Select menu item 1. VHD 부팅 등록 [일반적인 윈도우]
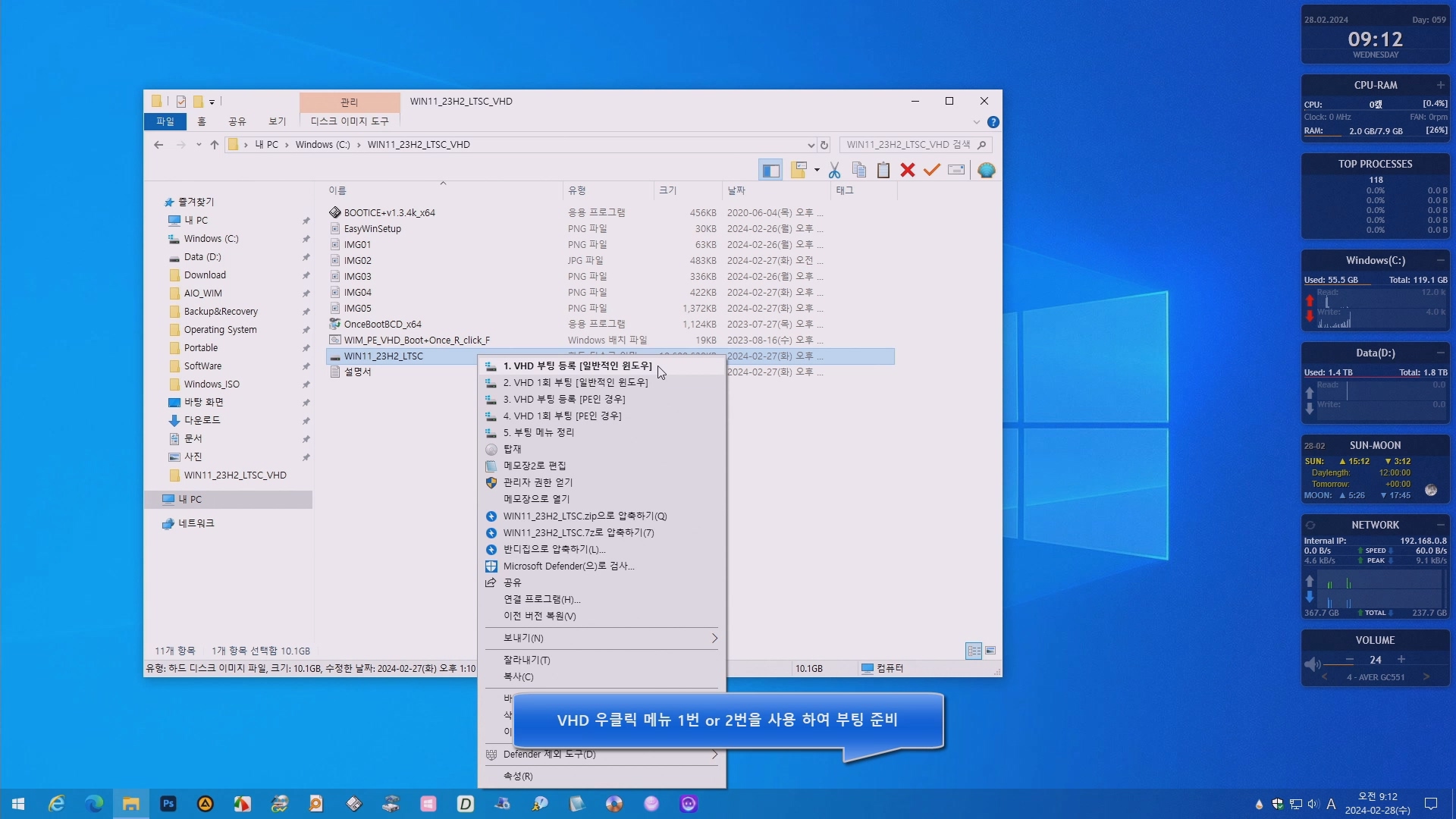1456x819 pixels. [x=601, y=366]
